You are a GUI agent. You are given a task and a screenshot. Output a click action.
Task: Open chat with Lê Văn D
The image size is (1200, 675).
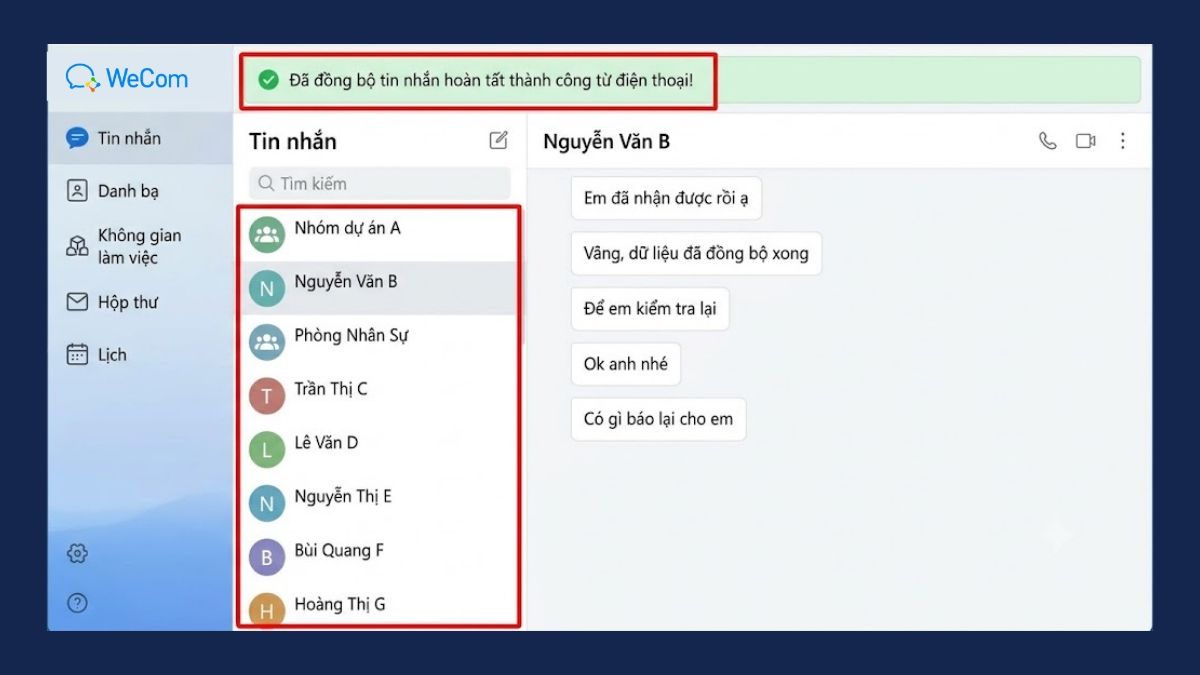pos(379,450)
